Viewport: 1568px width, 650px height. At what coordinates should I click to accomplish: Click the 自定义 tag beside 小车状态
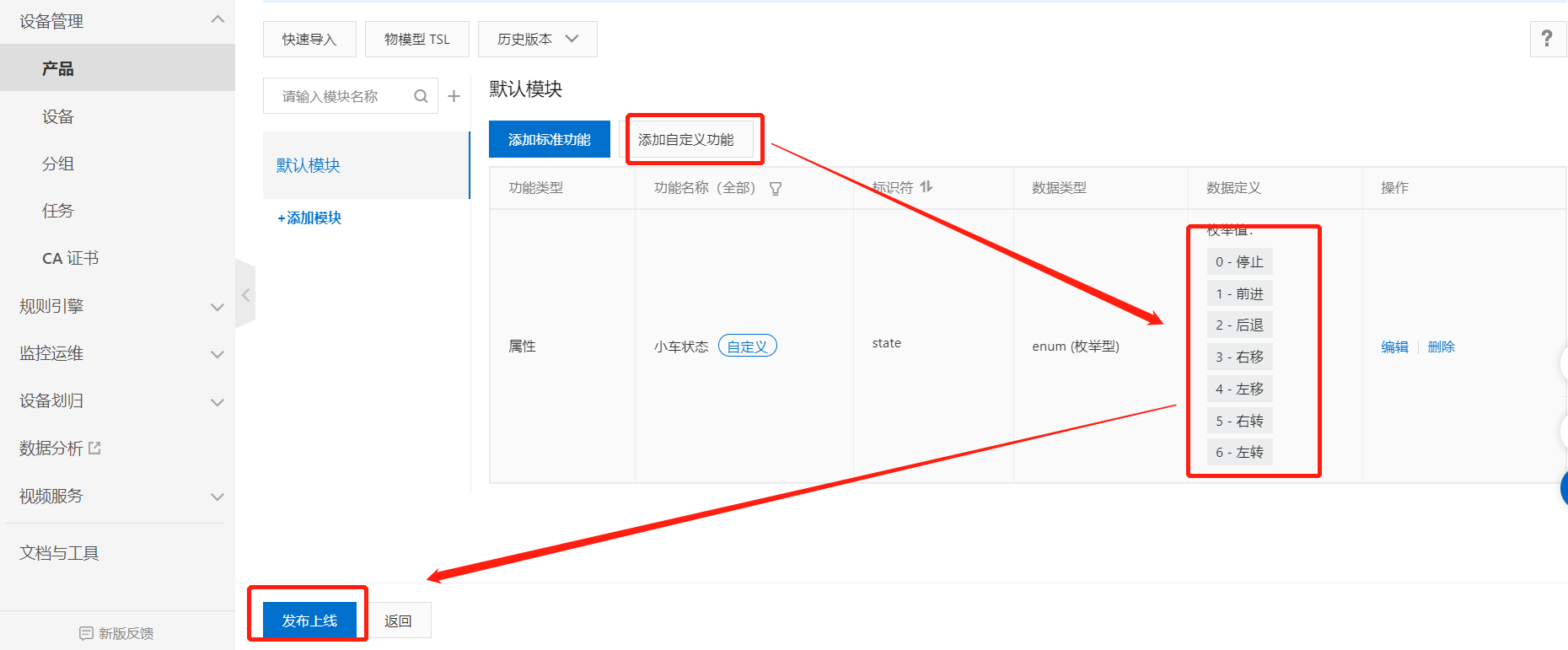pos(748,346)
